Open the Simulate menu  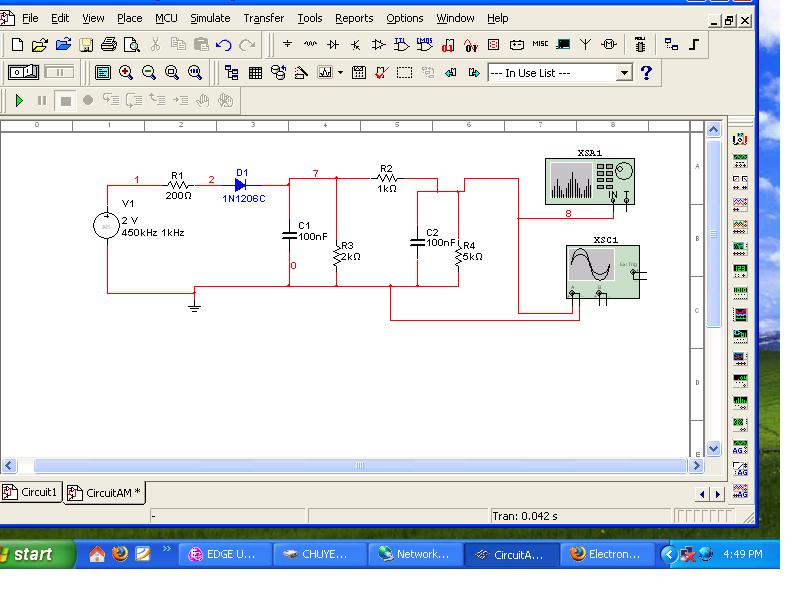[x=210, y=18]
